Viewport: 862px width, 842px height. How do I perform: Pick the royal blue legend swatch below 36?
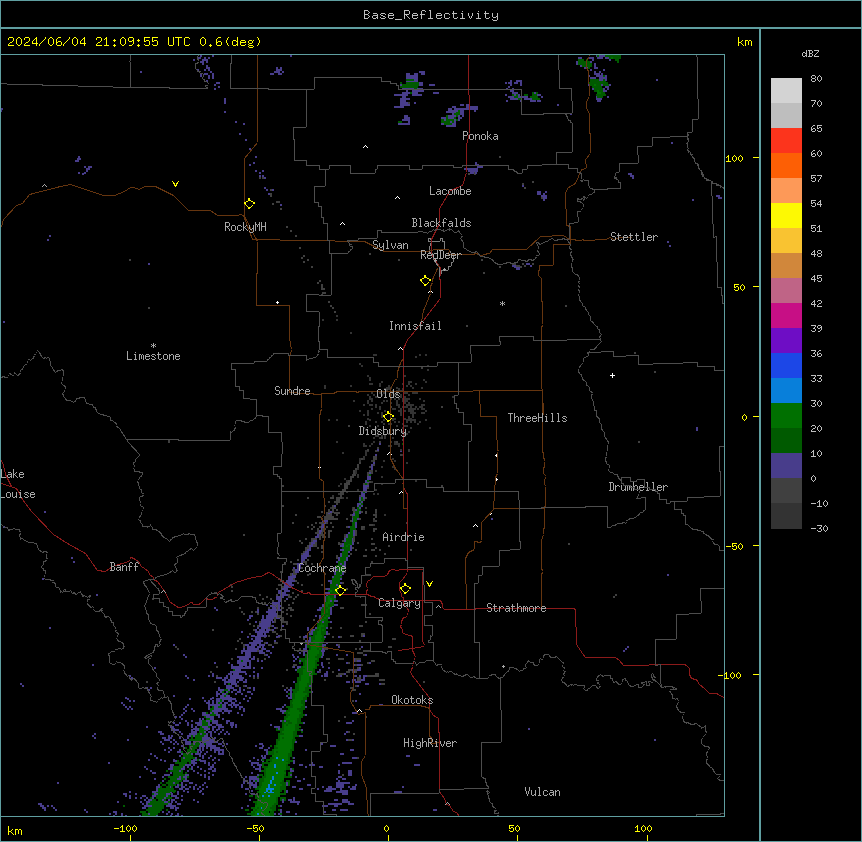coord(786,365)
